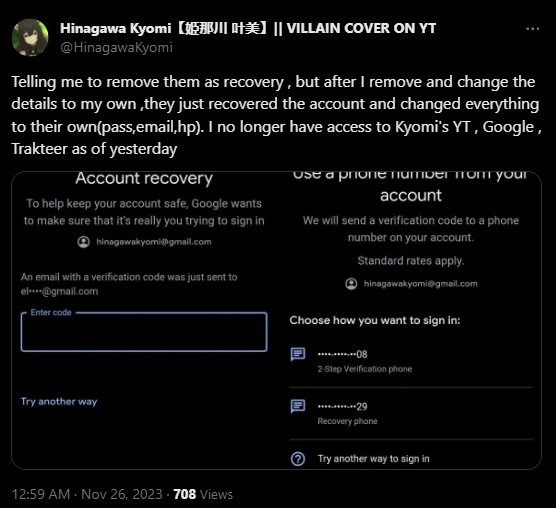
Task: Click the Try another way link
Action: point(59,402)
